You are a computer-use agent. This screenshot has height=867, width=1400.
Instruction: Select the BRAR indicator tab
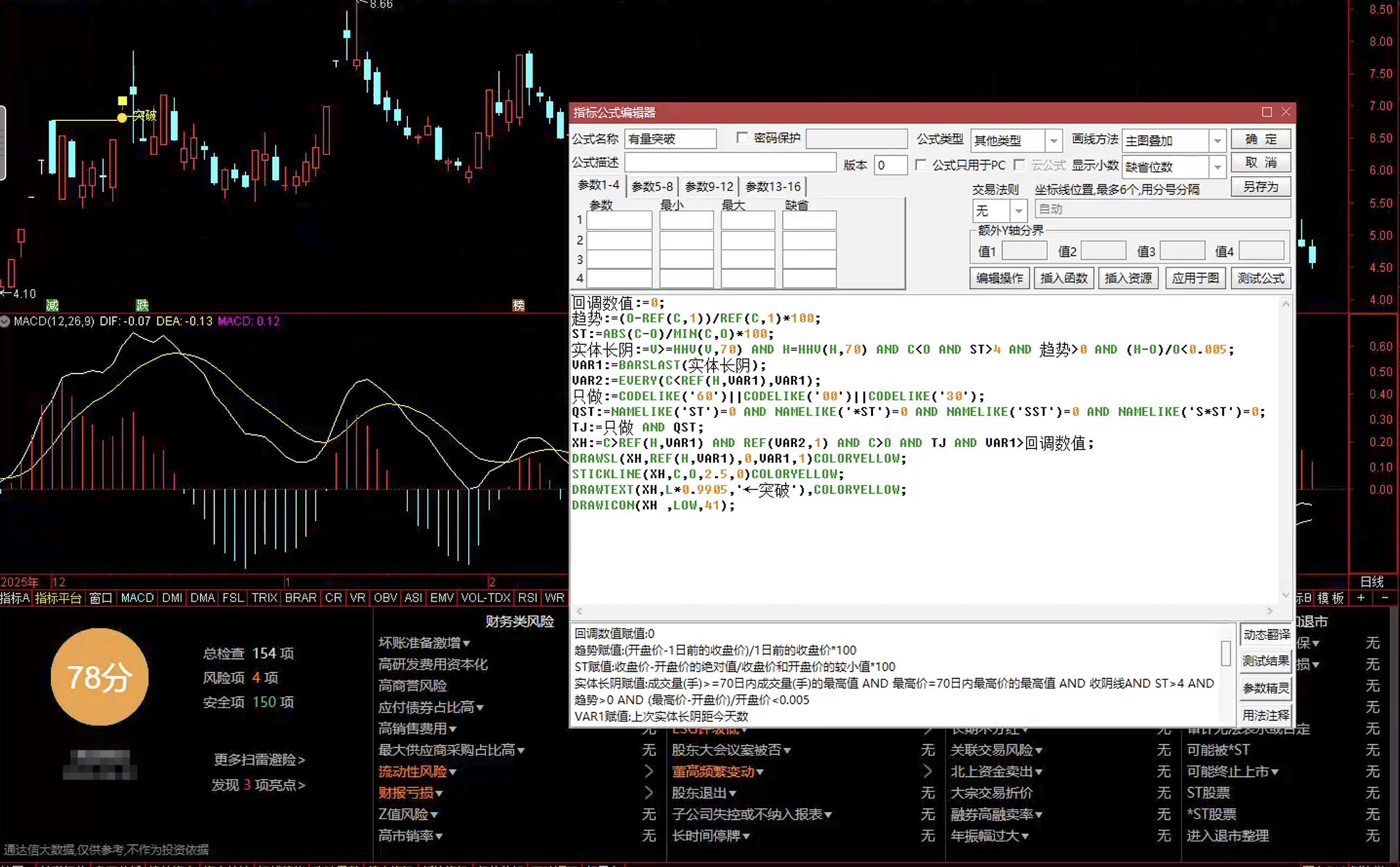click(301, 598)
